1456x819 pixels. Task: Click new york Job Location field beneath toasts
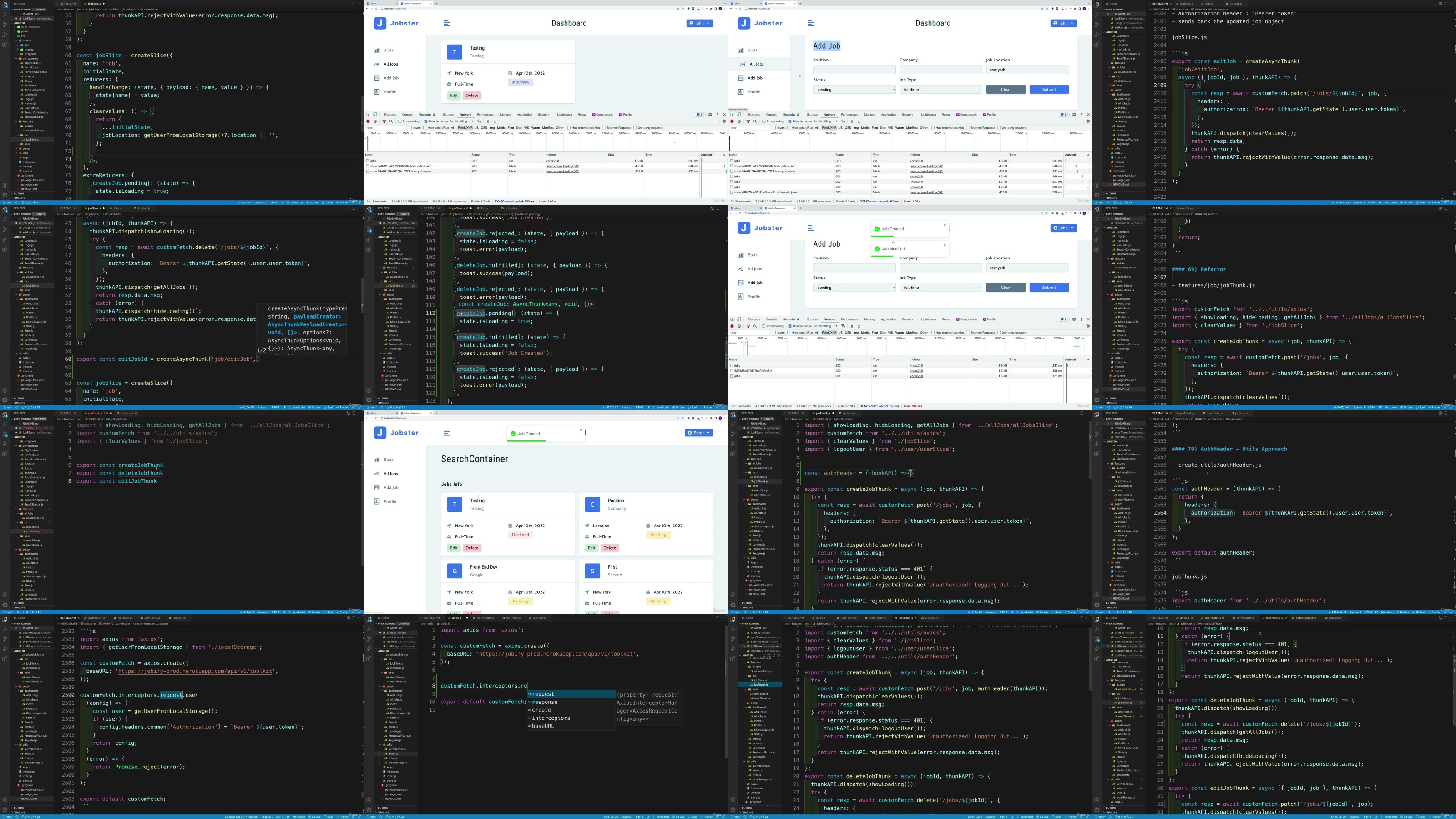click(1027, 268)
